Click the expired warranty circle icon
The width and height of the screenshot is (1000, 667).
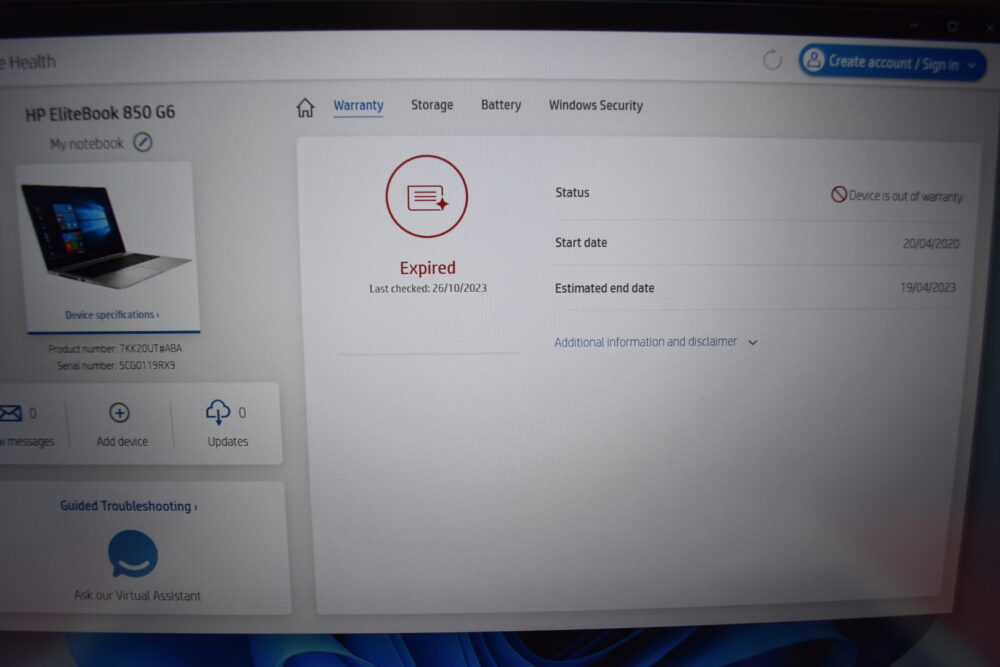click(427, 196)
